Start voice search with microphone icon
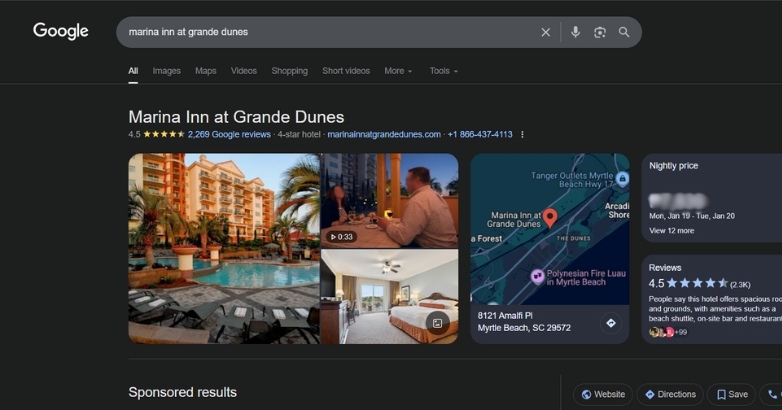782x410 pixels. 575,32
